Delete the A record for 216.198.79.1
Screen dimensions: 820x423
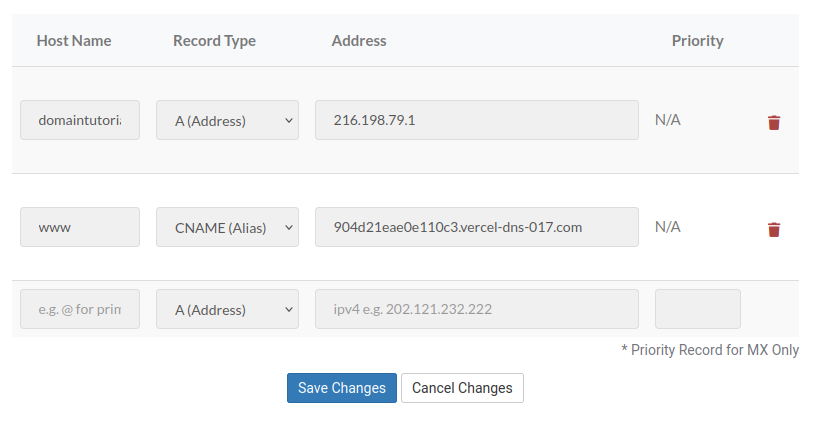[x=773, y=122]
